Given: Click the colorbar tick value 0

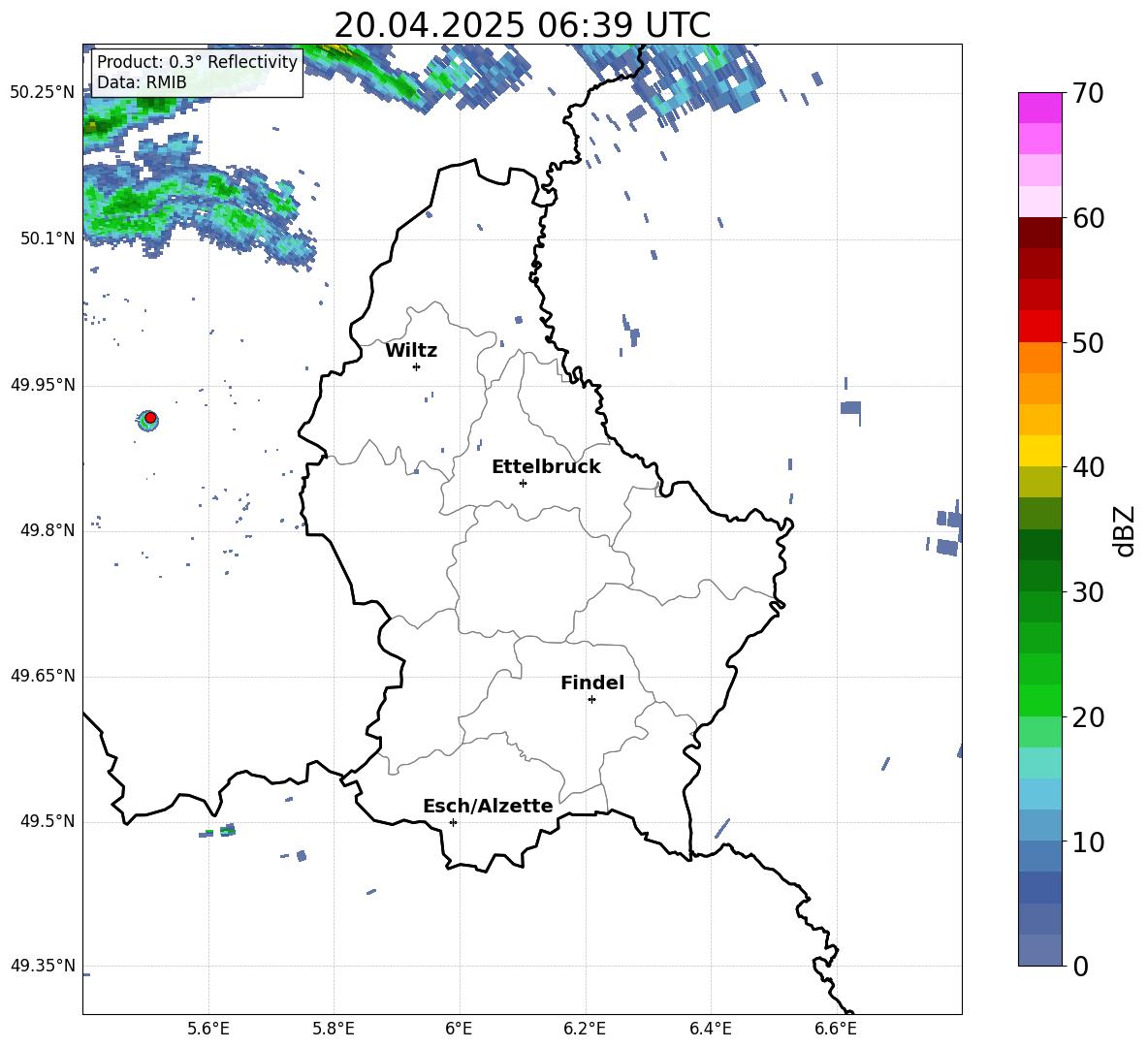Looking at the screenshot, I should pyautogui.click(x=1081, y=966).
